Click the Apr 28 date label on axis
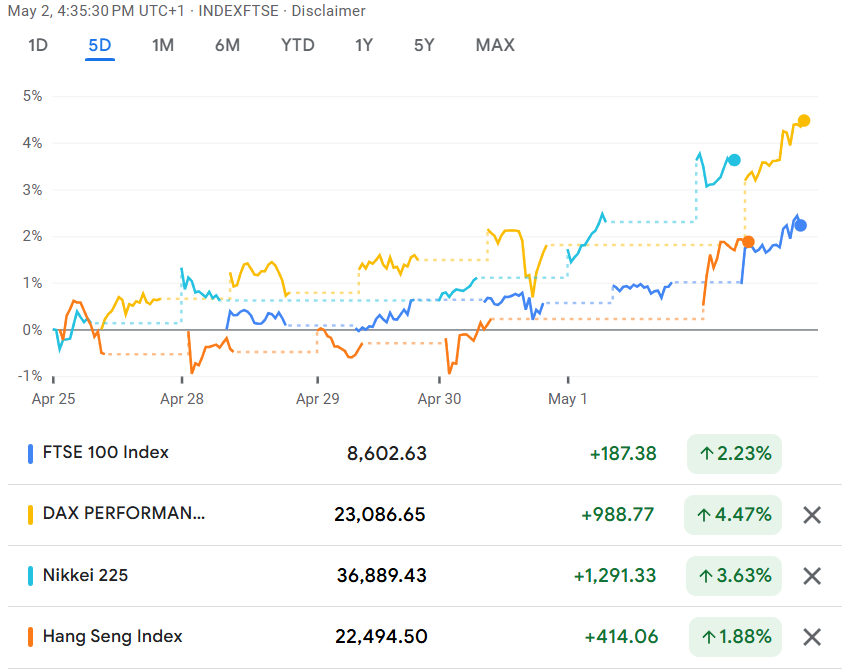The width and height of the screenshot is (854, 669). coord(182,399)
